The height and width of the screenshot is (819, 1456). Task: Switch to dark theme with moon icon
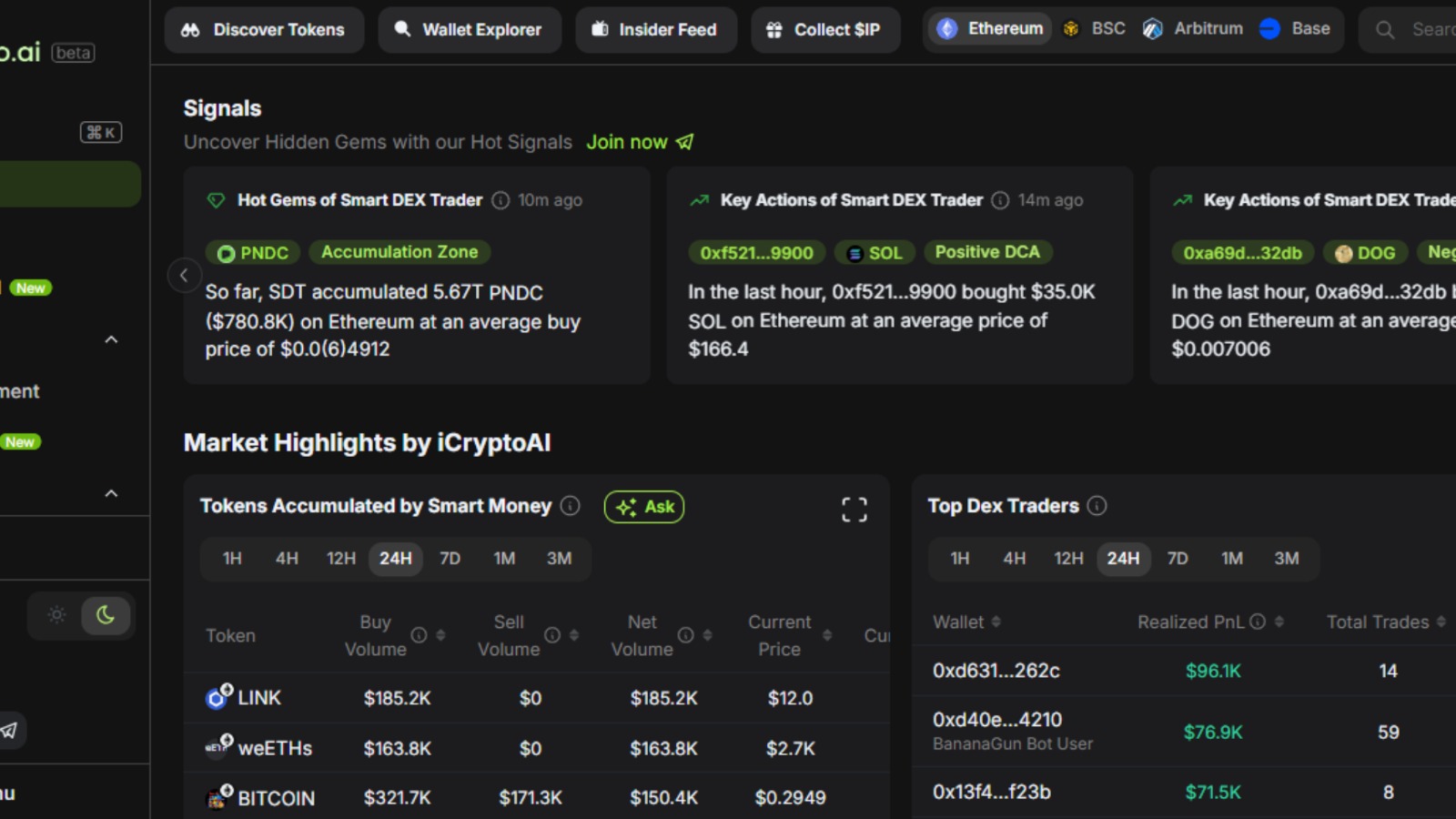point(106,615)
